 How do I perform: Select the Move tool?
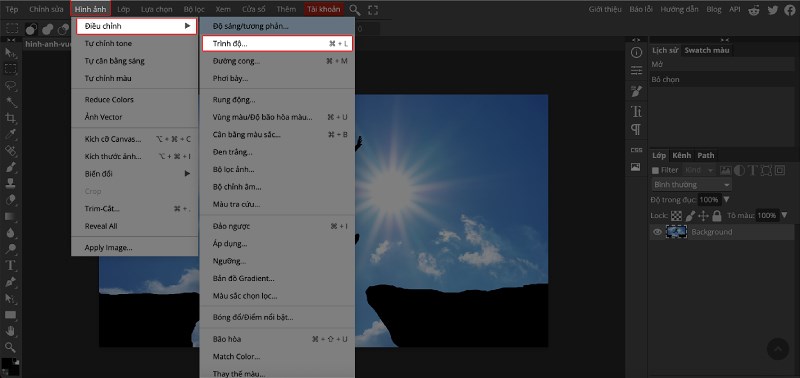pos(11,52)
